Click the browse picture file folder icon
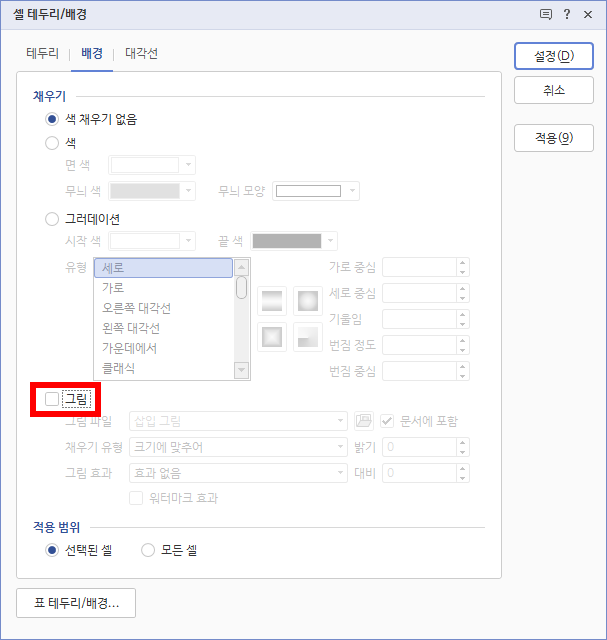The image size is (607, 640). pos(364,421)
